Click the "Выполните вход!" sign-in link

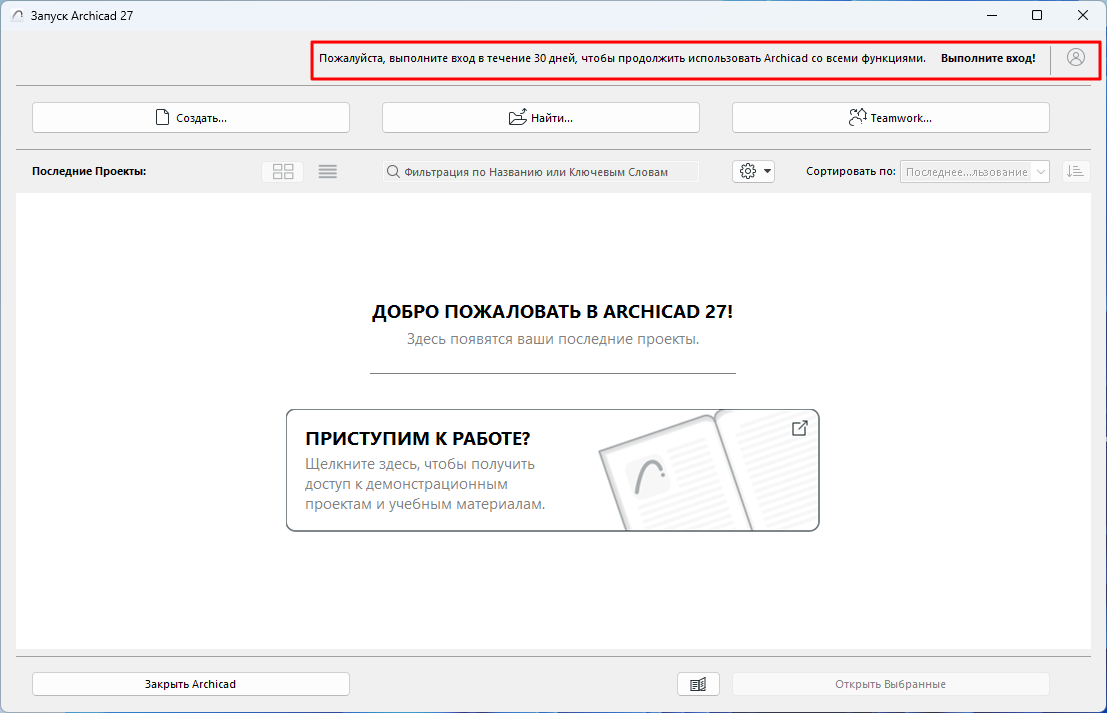[x=988, y=59]
